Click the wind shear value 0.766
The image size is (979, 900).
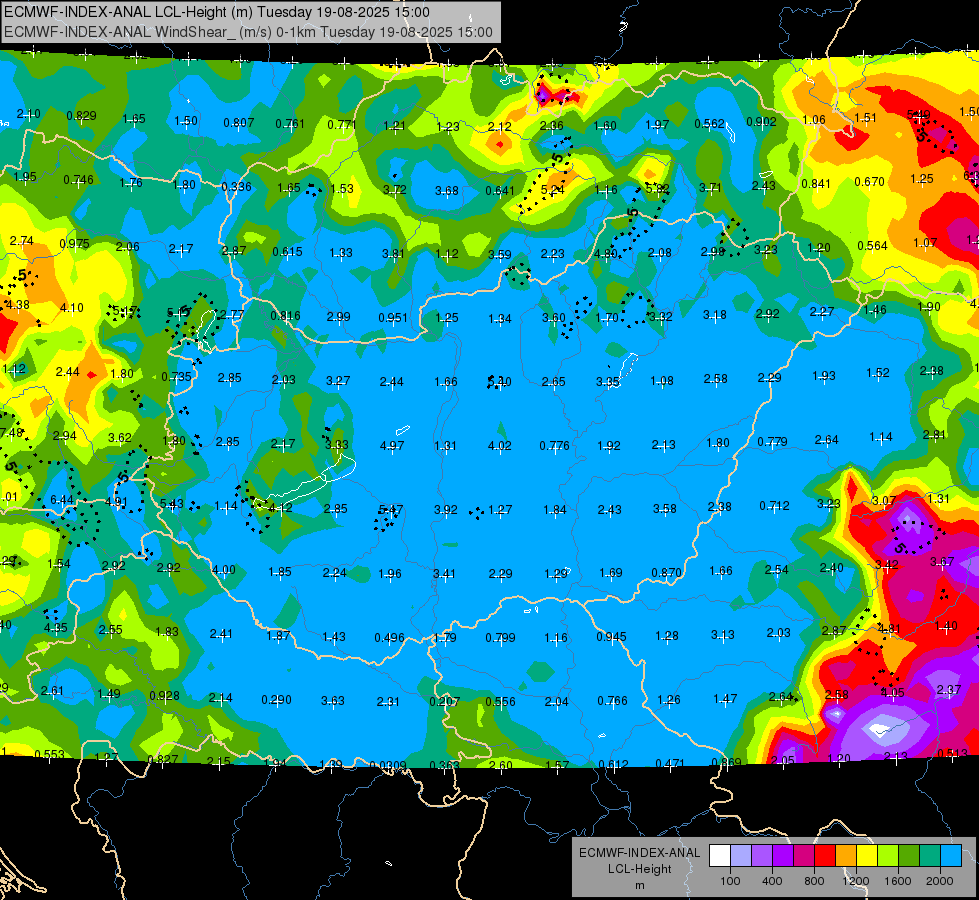coord(612,701)
